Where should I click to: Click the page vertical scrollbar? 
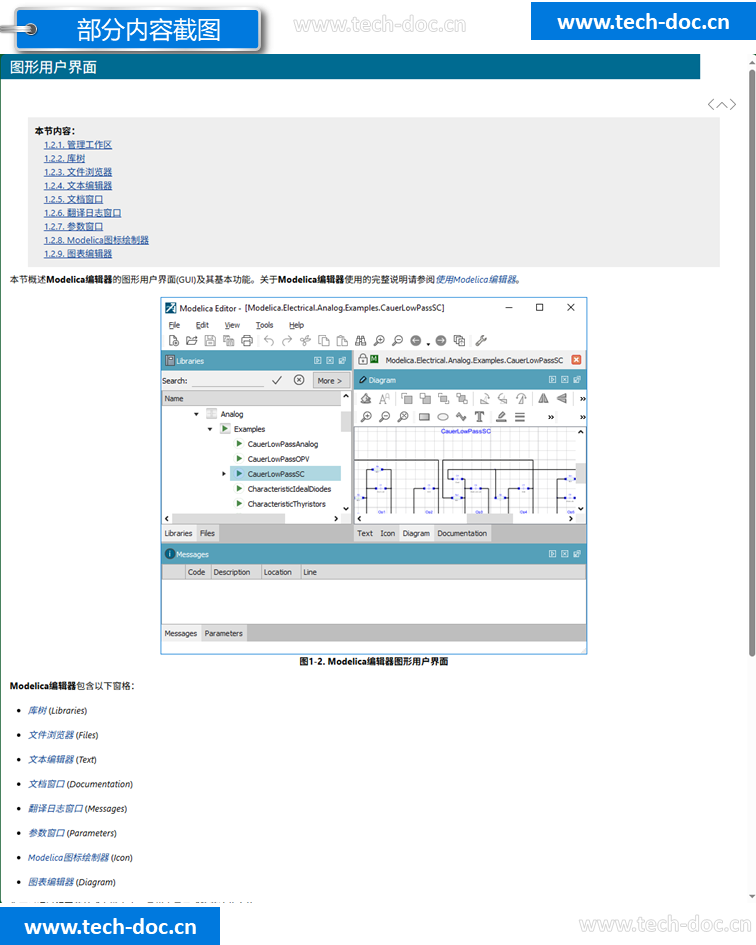(751, 362)
